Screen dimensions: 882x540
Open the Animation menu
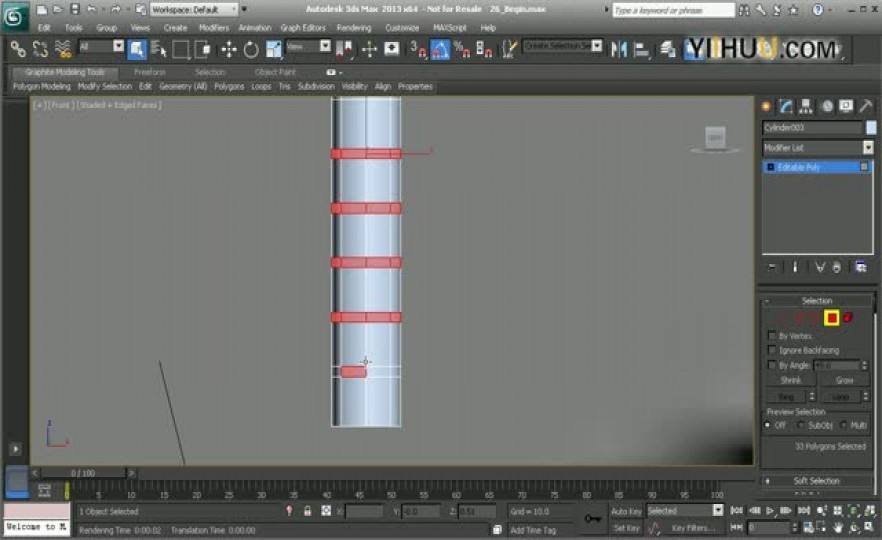coord(255,28)
